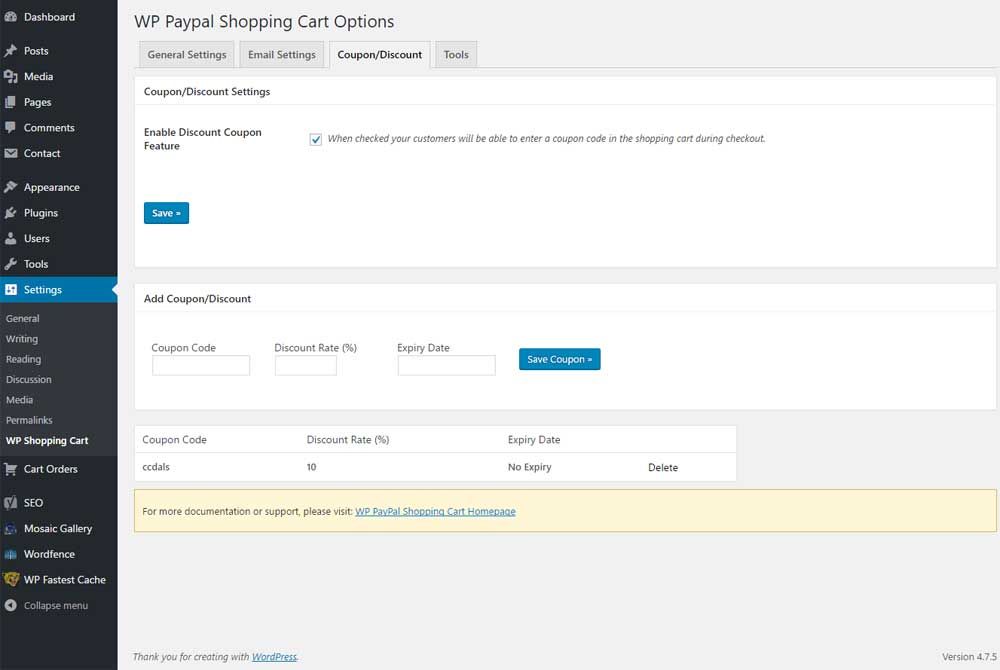The width and height of the screenshot is (1000, 670).
Task: Open WP PayPal Shopping Cart Homepage link
Action: point(435,511)
